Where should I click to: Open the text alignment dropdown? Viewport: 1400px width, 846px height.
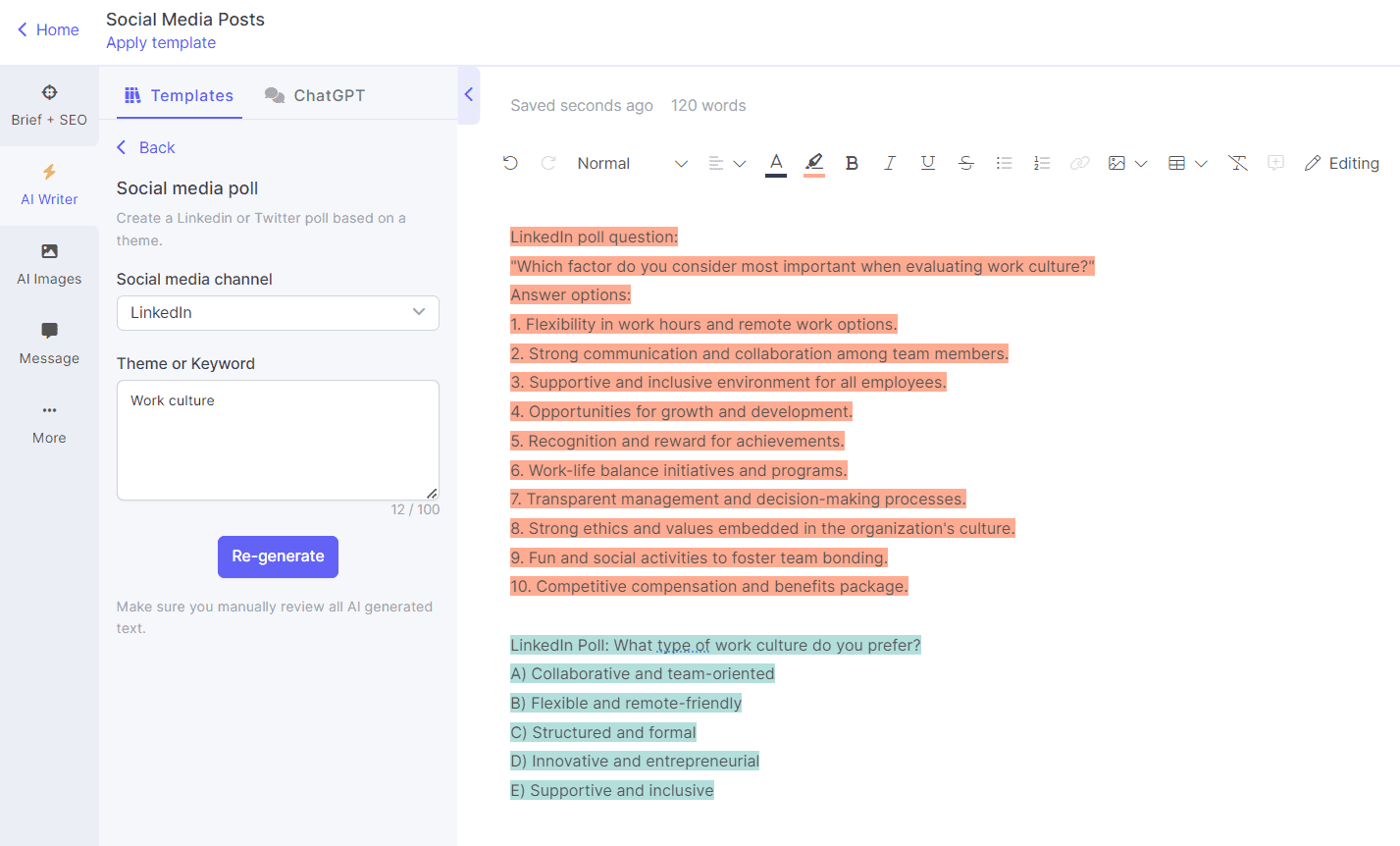point(727,163)
